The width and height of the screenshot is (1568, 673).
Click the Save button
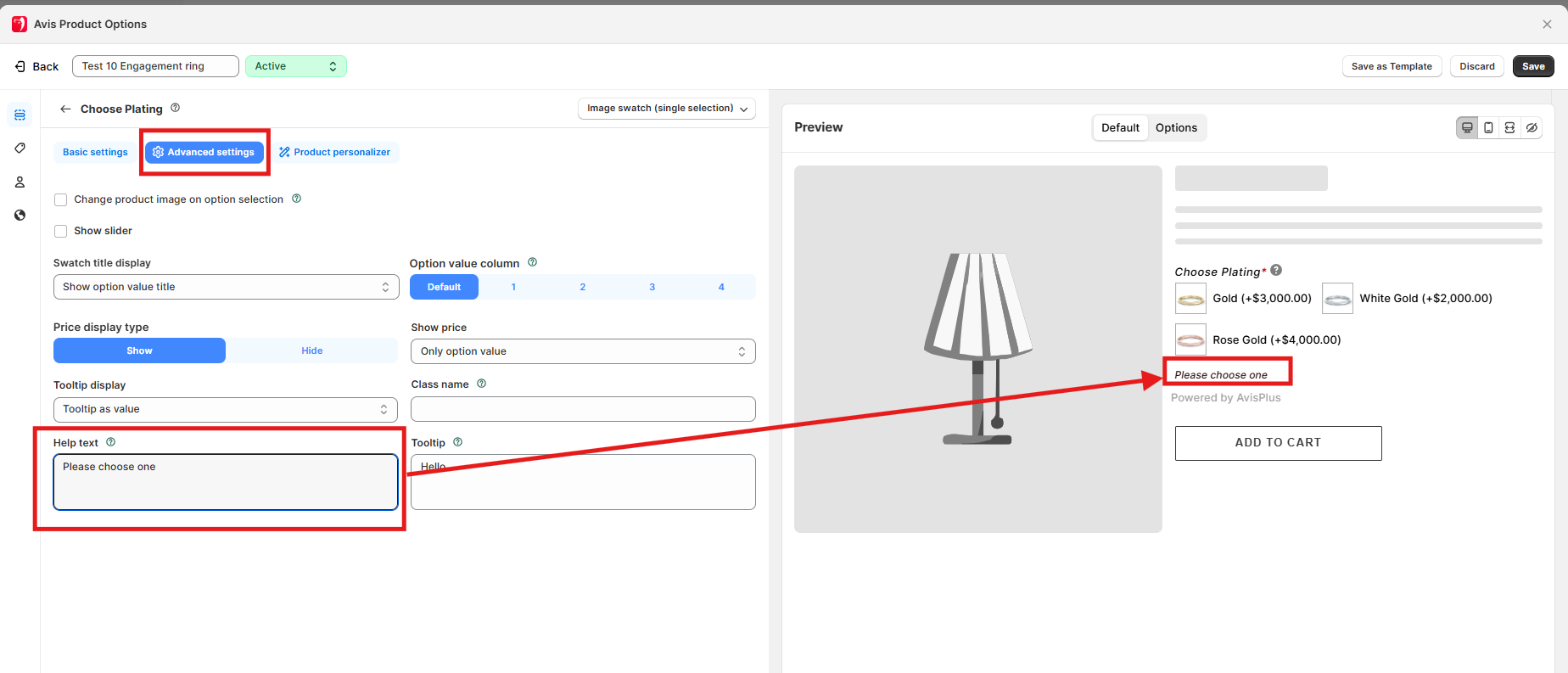(x=1532, y=66)
